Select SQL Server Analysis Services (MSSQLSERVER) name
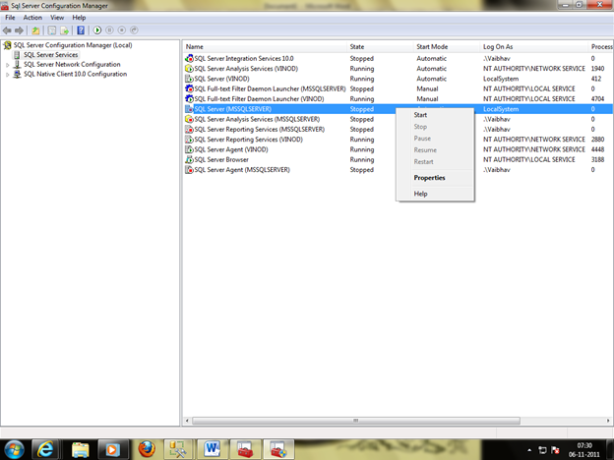The width and height of the screenshot is (614, 460). point(257,119)
